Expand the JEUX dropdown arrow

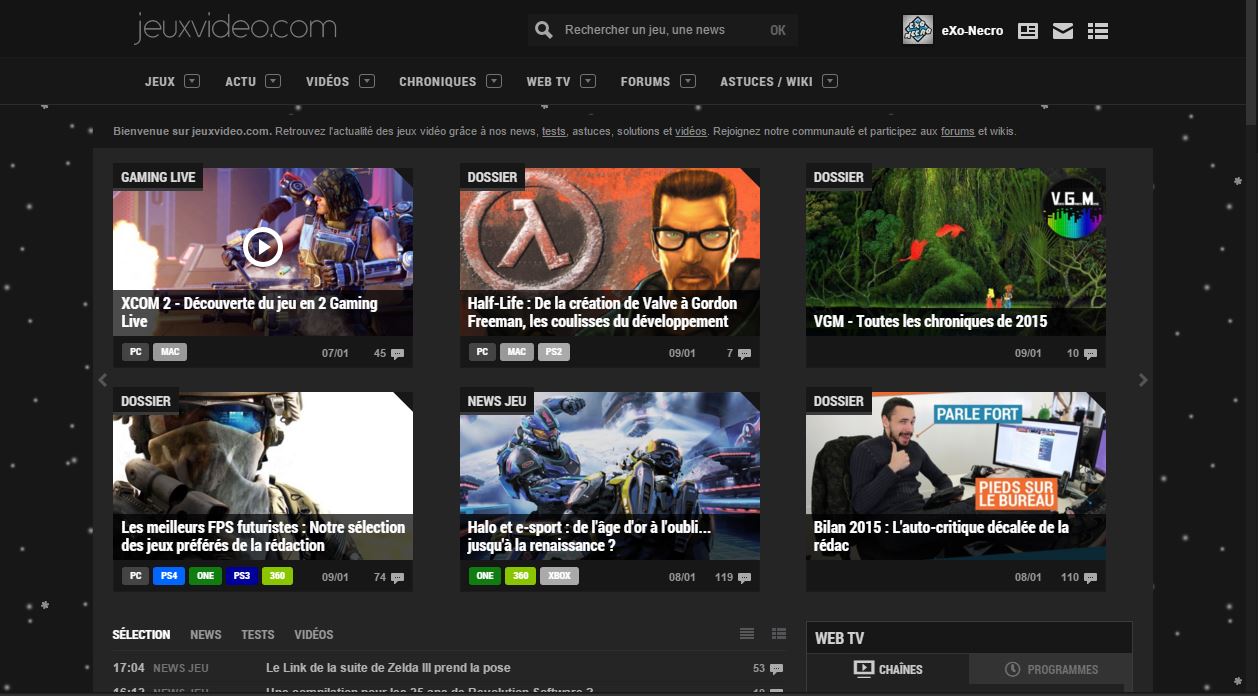pyautogui.click(x=192, y=81)
